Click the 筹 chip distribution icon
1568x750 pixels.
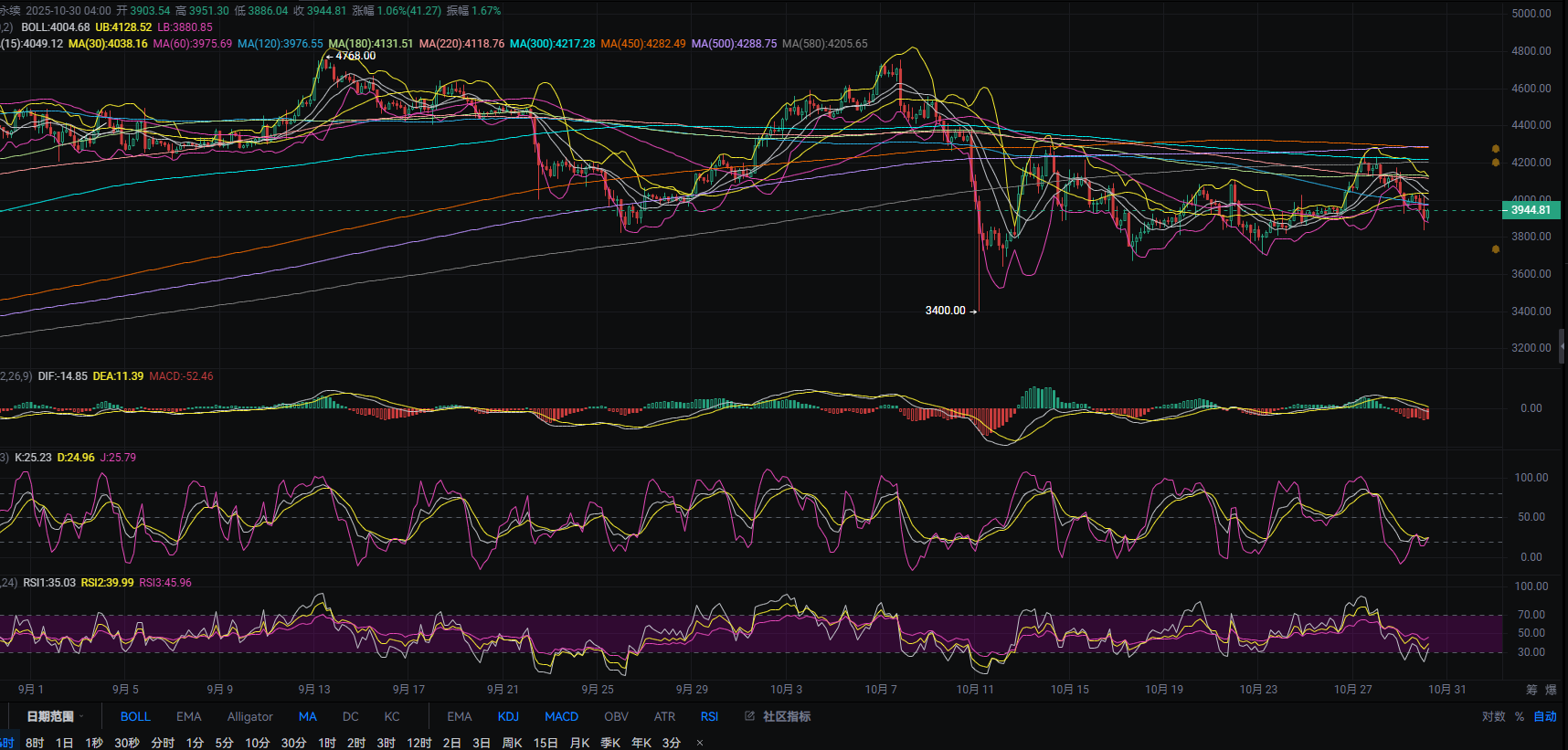point(1531,690)
